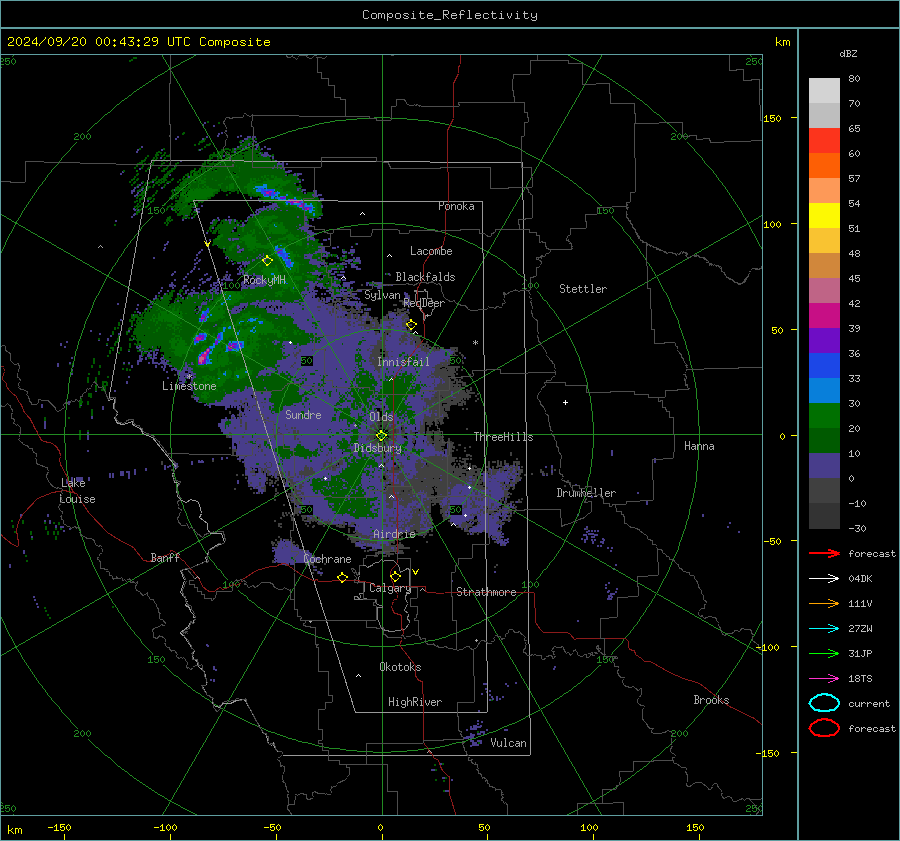Click the 2024/09/20 00:43:29 UTC timestamp
Viewport: 900px width, 841px height.
point(99,41)
